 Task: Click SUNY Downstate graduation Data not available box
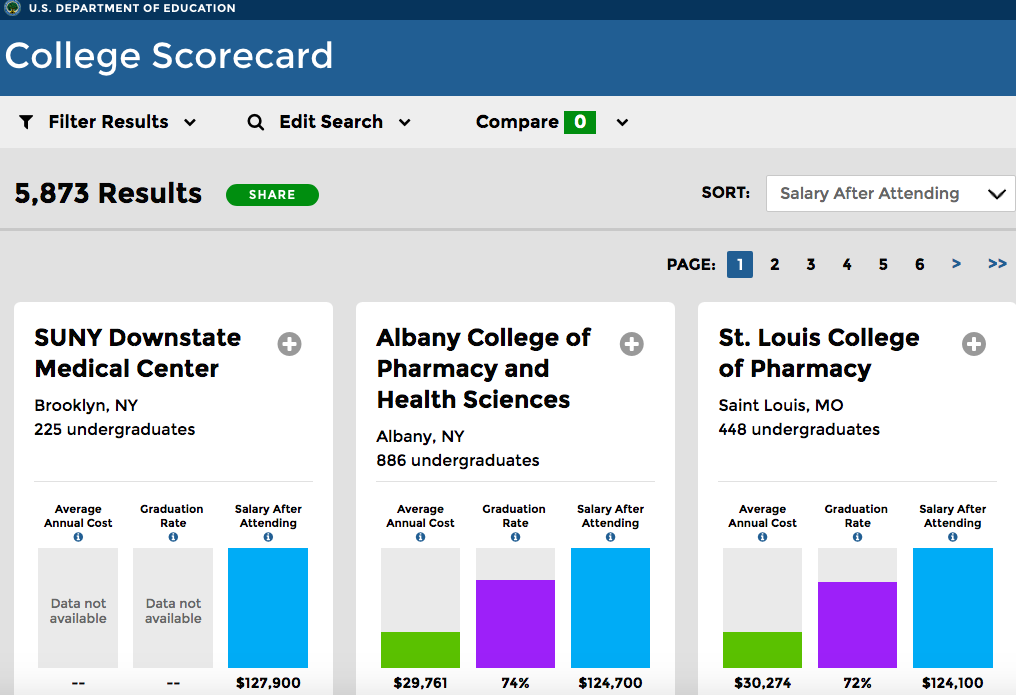tap(173, 608)
